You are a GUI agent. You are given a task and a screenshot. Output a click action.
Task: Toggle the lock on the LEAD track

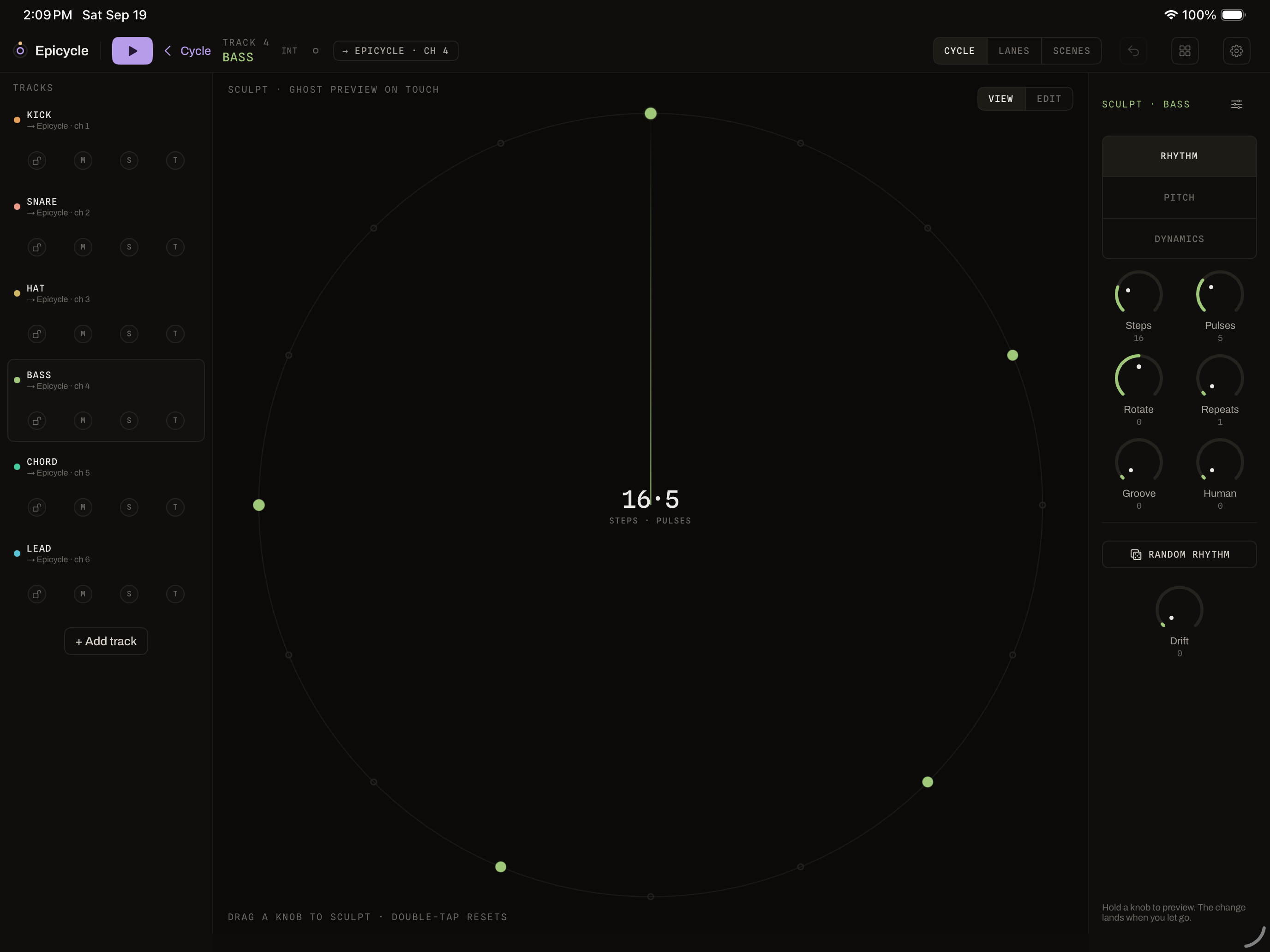coord(37,594)
